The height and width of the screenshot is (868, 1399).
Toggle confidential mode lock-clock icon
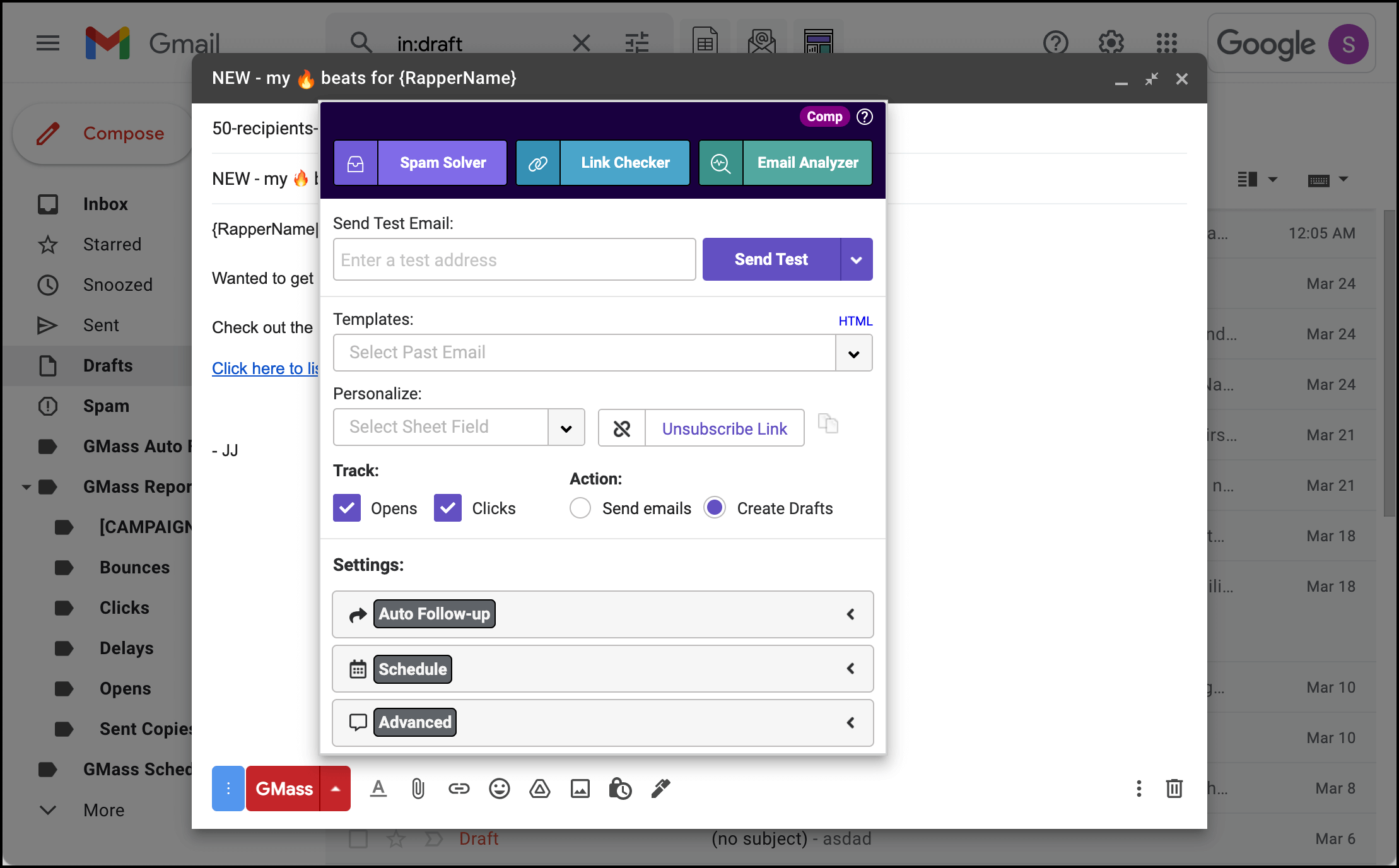point(621,789)
